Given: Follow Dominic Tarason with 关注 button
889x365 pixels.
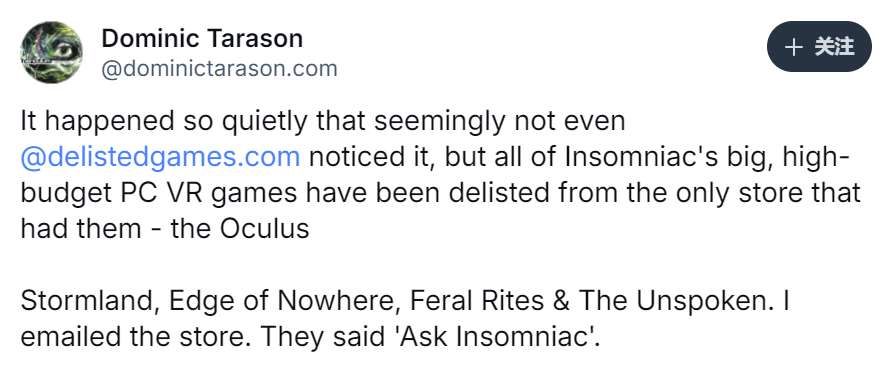Looking at the screenshot, I should point(819,46).
